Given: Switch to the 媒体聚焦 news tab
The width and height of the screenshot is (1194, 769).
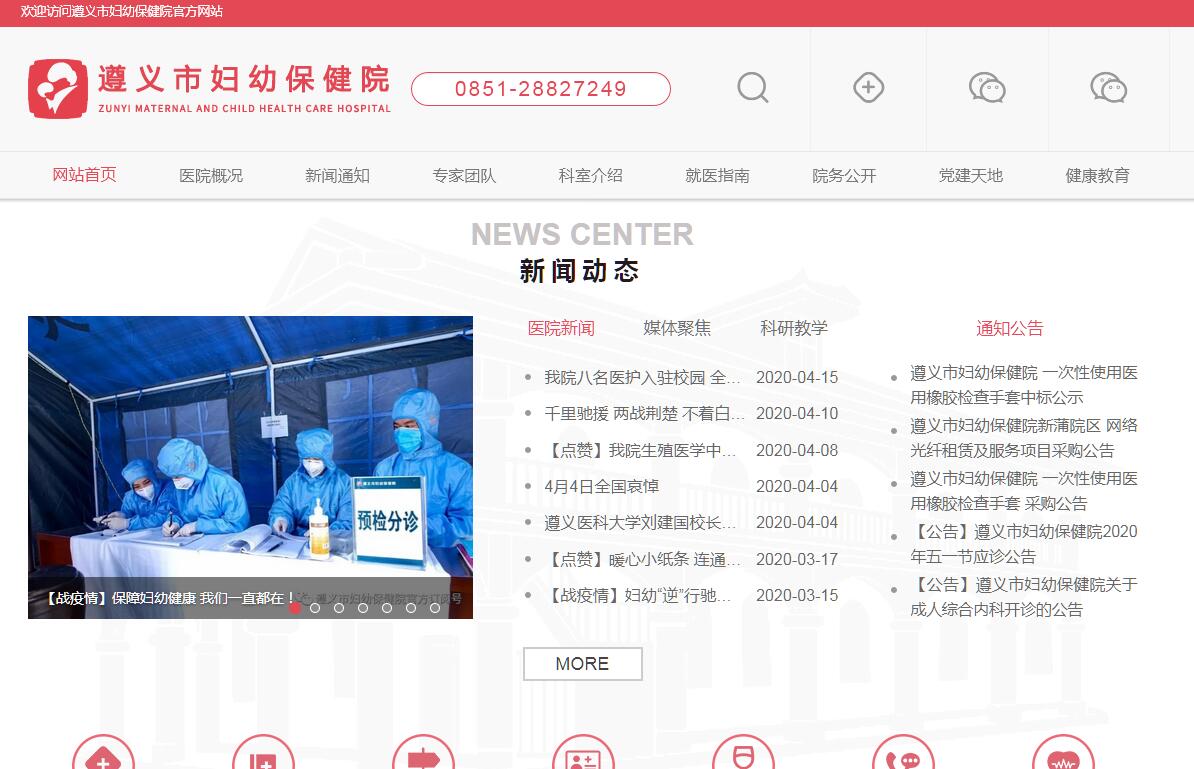Looking at the screenshot, I should (677, 328).
